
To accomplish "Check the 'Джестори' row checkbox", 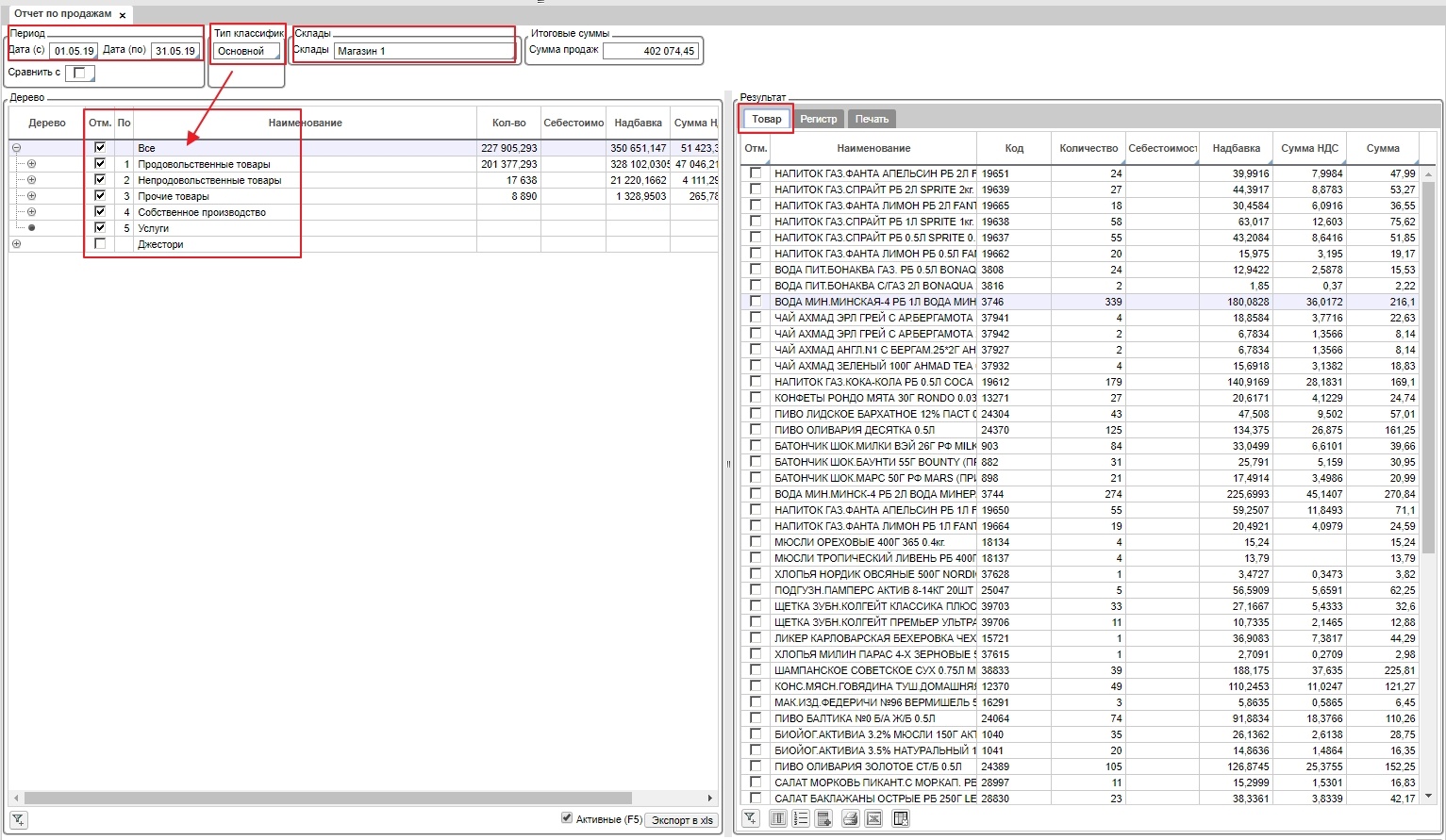I will [x=100, y=244].
